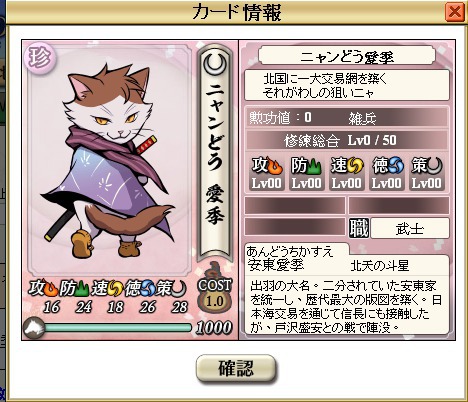Click the 修練総合 Lv0 / 50 bar
The width and height of the screenshot is (468, 402).
tap(347, 140)
